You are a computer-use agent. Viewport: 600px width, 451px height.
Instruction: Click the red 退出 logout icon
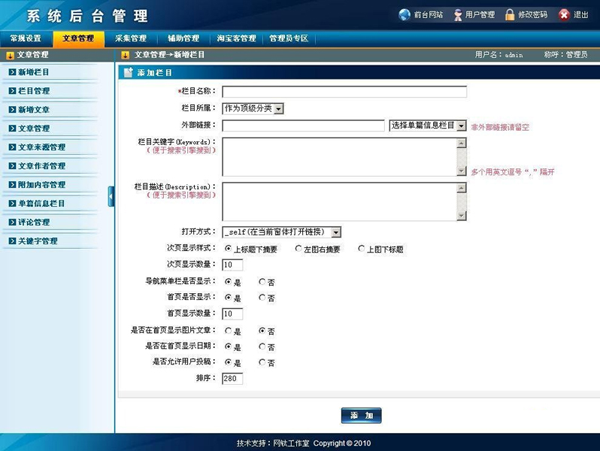point(564,15)
